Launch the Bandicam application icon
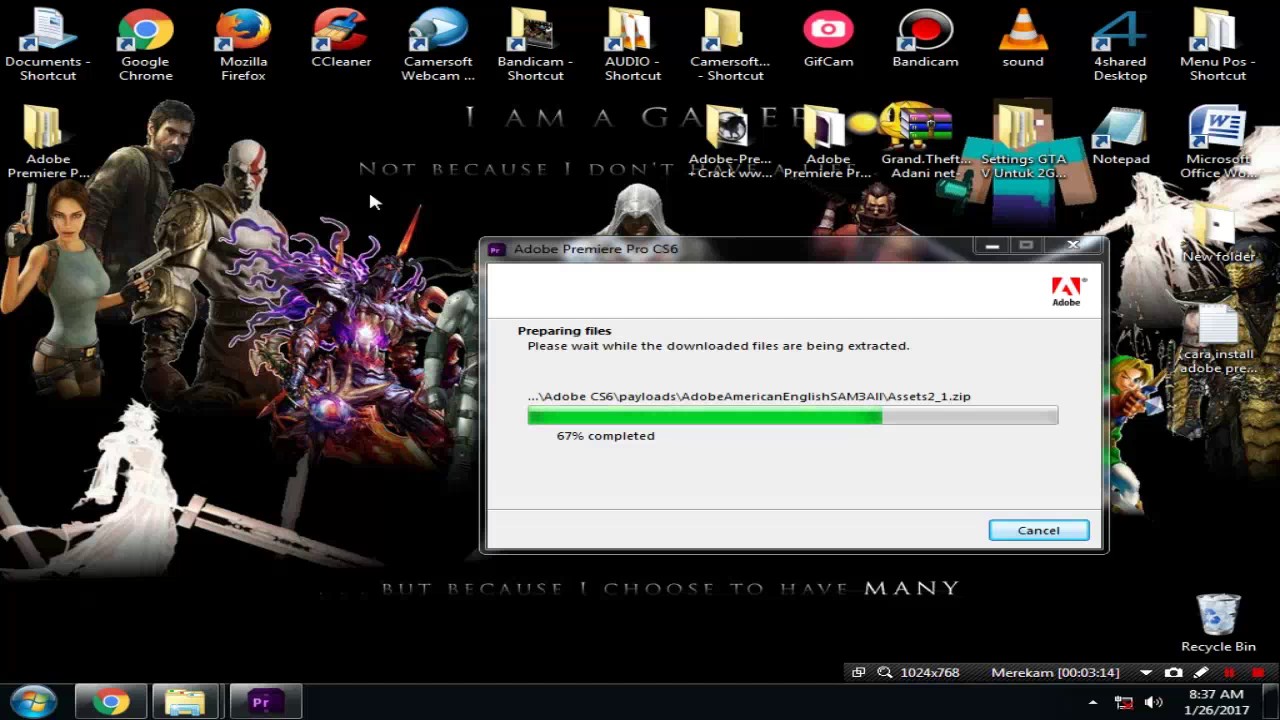This screenshot has height=720, width=1280. (925, 40)
